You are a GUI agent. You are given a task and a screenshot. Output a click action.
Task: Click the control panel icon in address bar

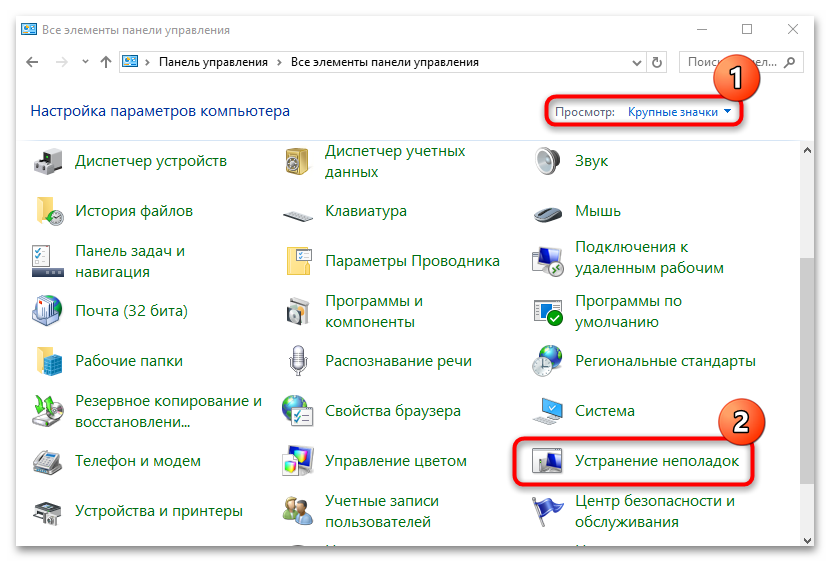coord(130,61)
